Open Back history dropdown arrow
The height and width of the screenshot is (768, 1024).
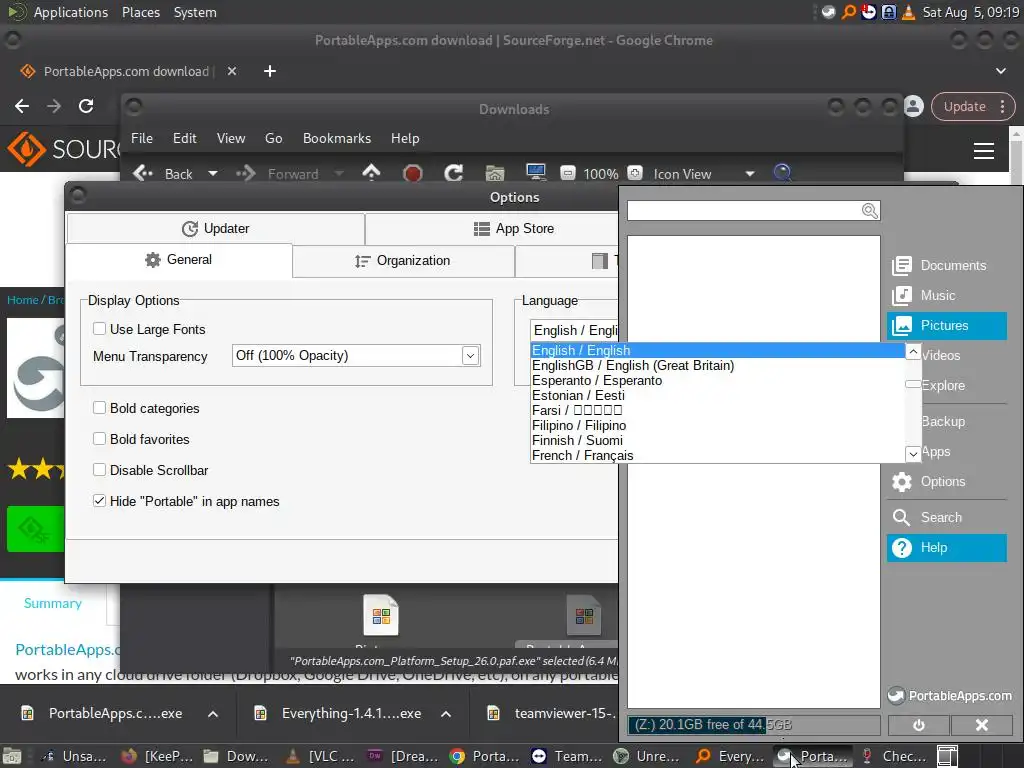click(213, 174)
